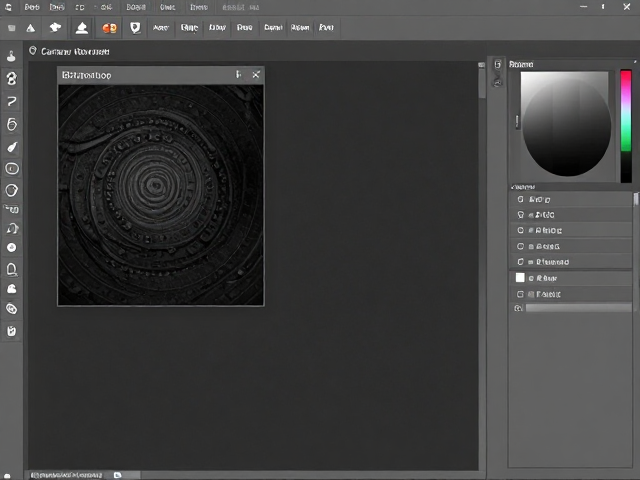The height and width of the screenshot is (480, 640).
Task: Select the solid cloud-shaped tool
Action: (11, 289)
